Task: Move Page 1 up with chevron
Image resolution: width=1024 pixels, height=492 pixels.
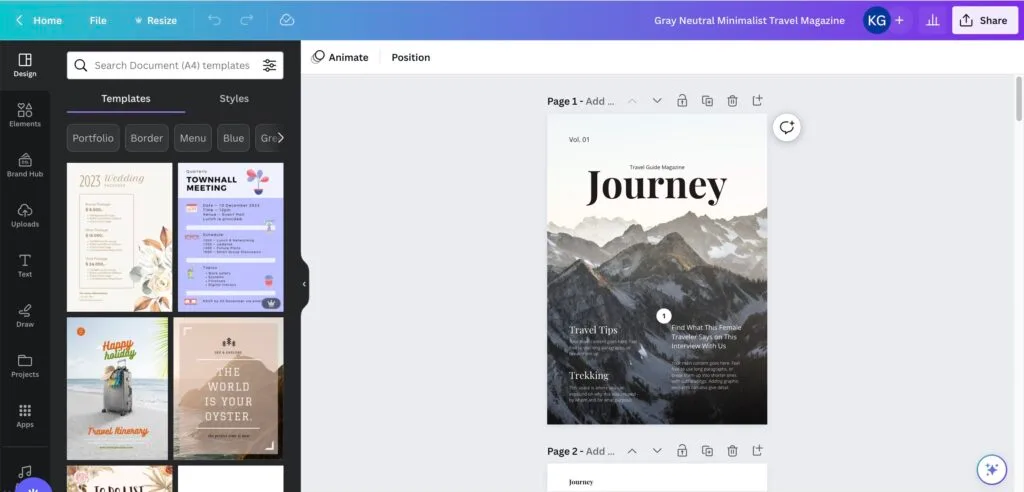Action: coord(632,101)
